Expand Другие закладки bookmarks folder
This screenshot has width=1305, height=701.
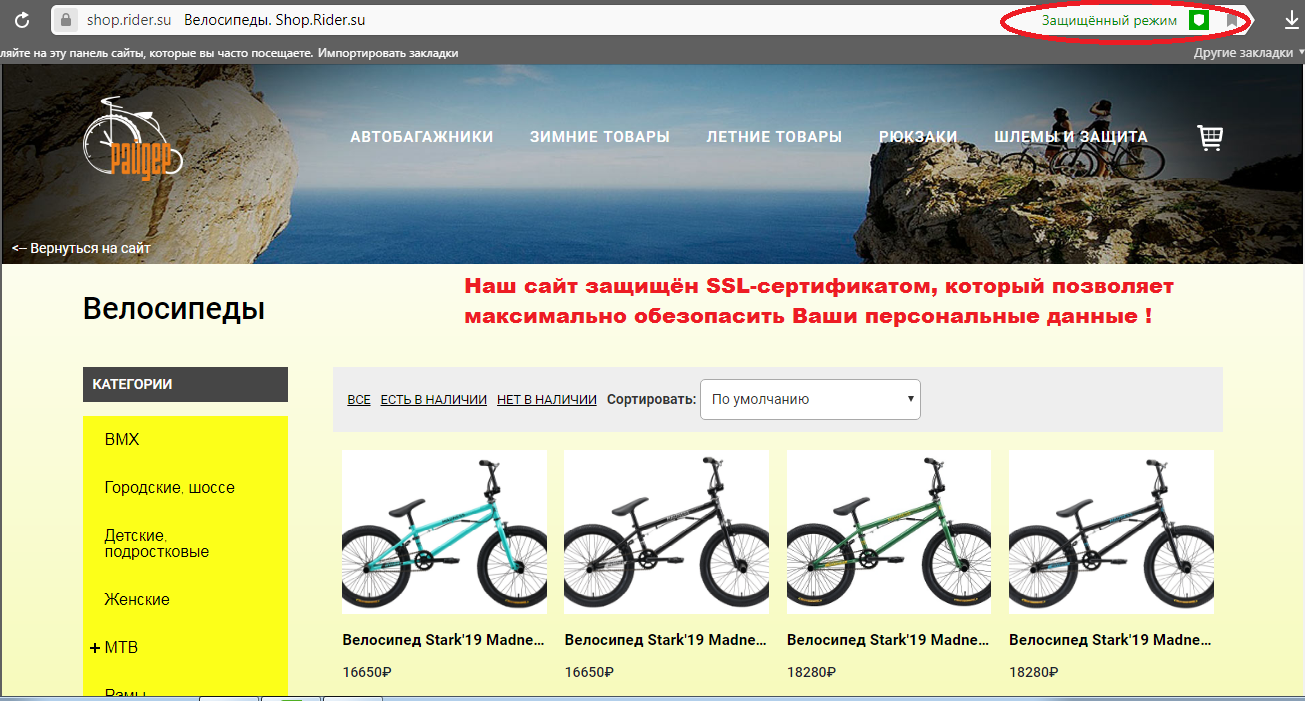pyautogui.click(x=1248, y=53)
